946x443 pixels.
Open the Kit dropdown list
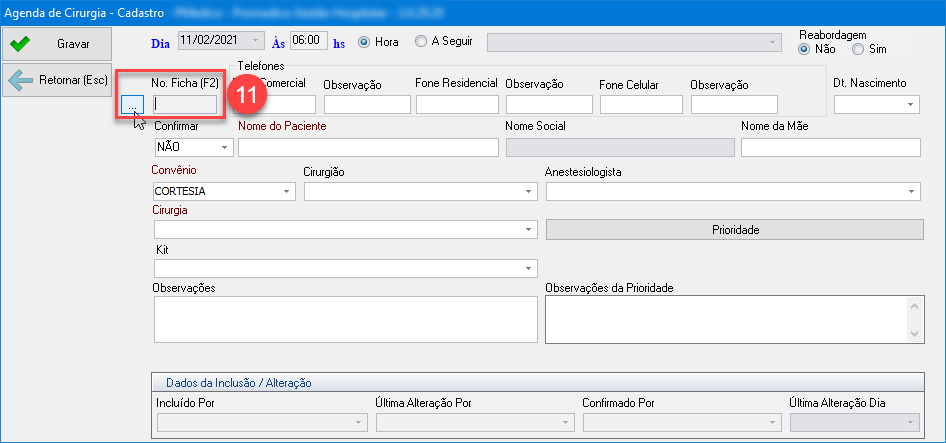tap(528, 268)
